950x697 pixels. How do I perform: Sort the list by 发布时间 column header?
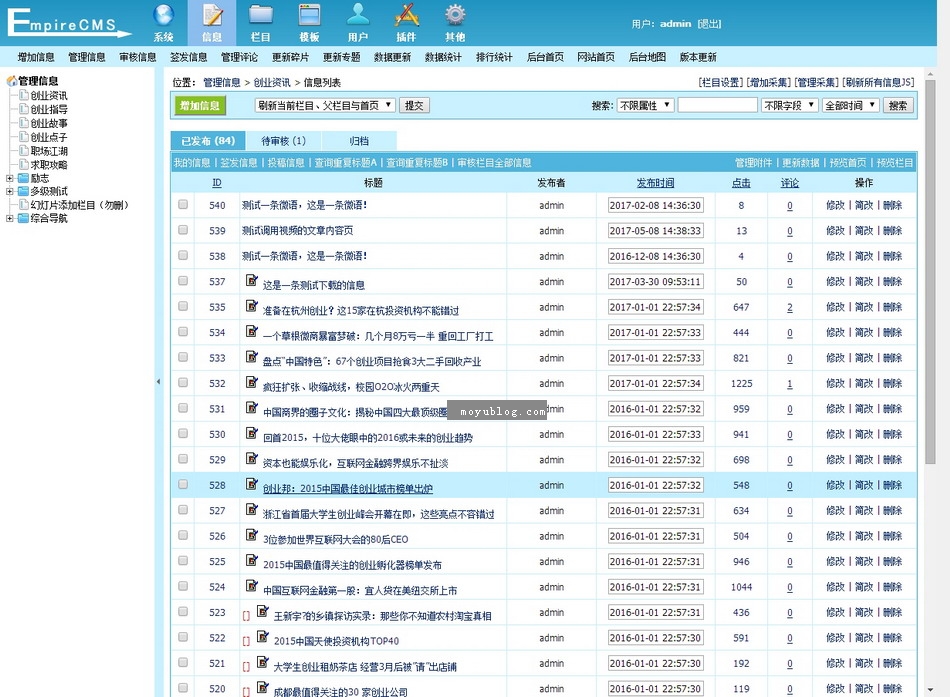coord(655,183)
